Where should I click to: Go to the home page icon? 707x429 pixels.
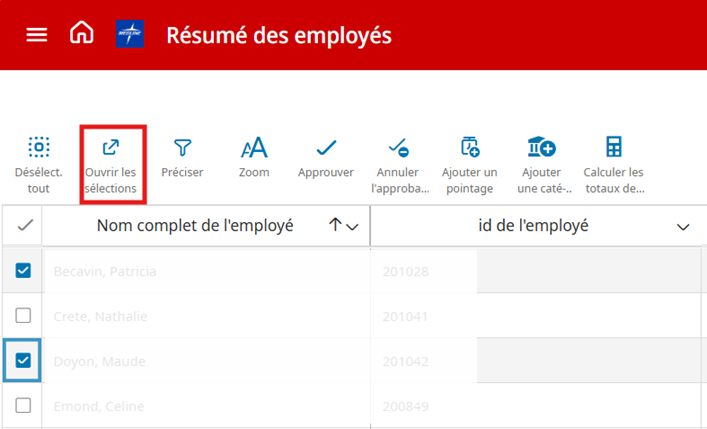81,34
